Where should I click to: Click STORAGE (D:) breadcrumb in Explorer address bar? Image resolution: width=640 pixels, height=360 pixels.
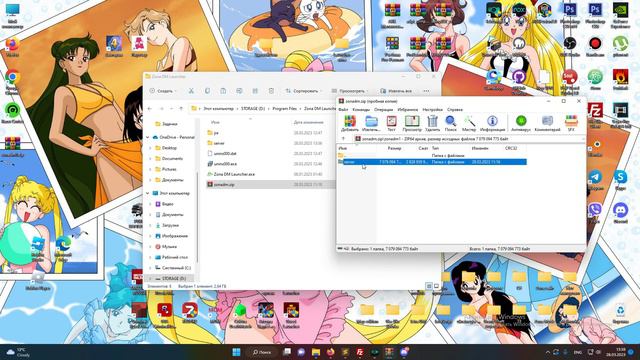pos(253,109)
